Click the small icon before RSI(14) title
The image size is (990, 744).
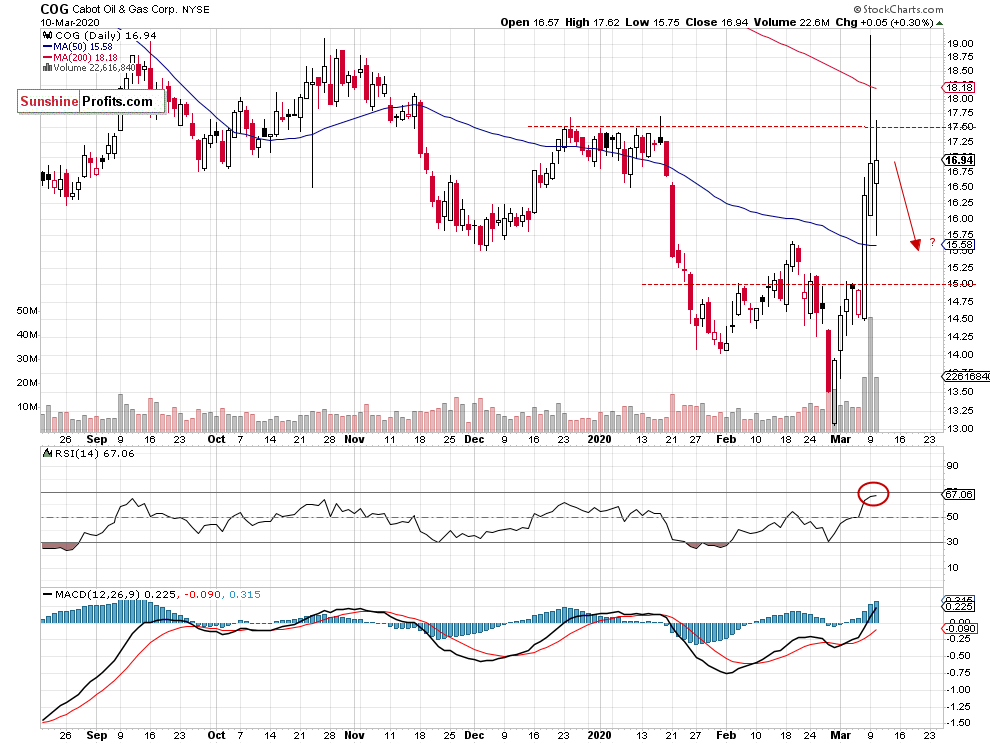(47, 453)
